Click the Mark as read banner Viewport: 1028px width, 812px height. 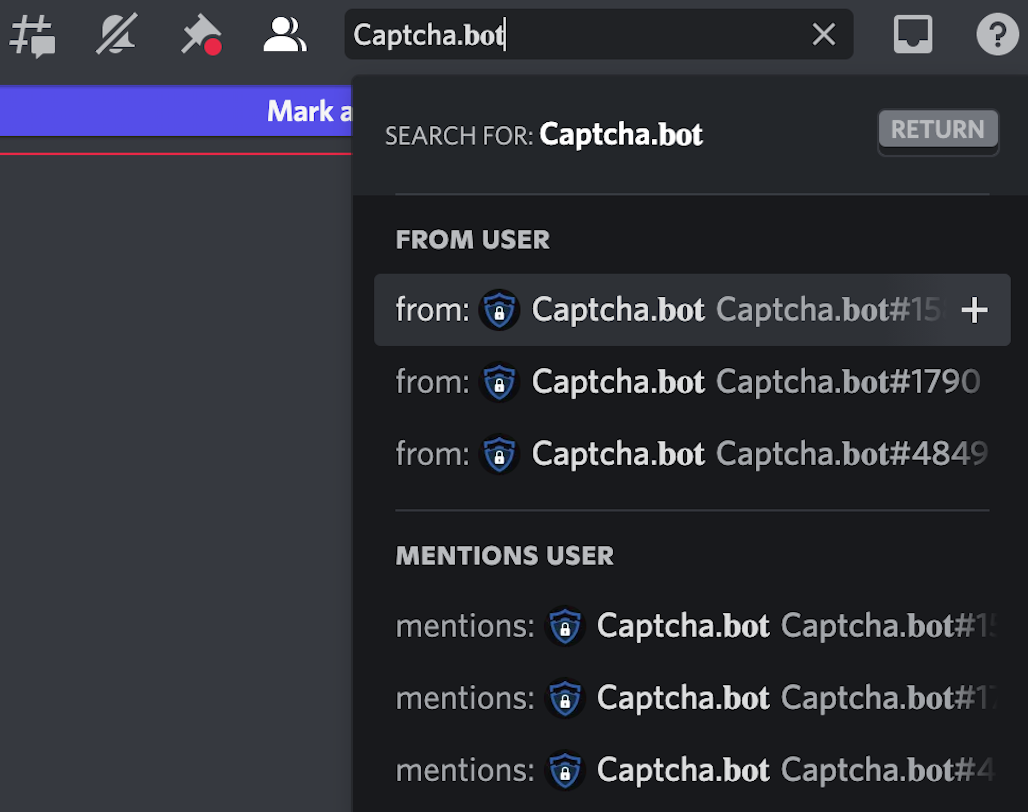pyautogui.click(x=176, y=111)
